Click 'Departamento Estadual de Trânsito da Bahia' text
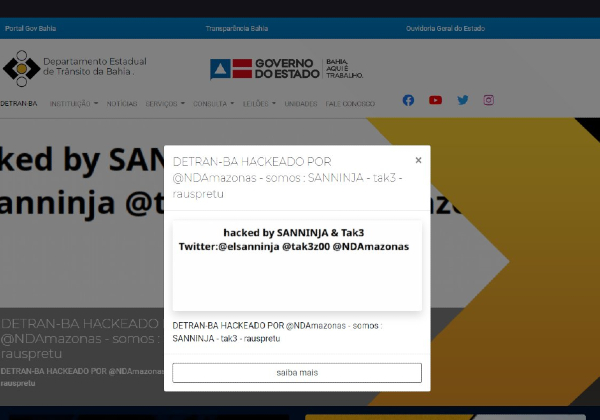Screen dimensions: 600x420 coord(95,67)
